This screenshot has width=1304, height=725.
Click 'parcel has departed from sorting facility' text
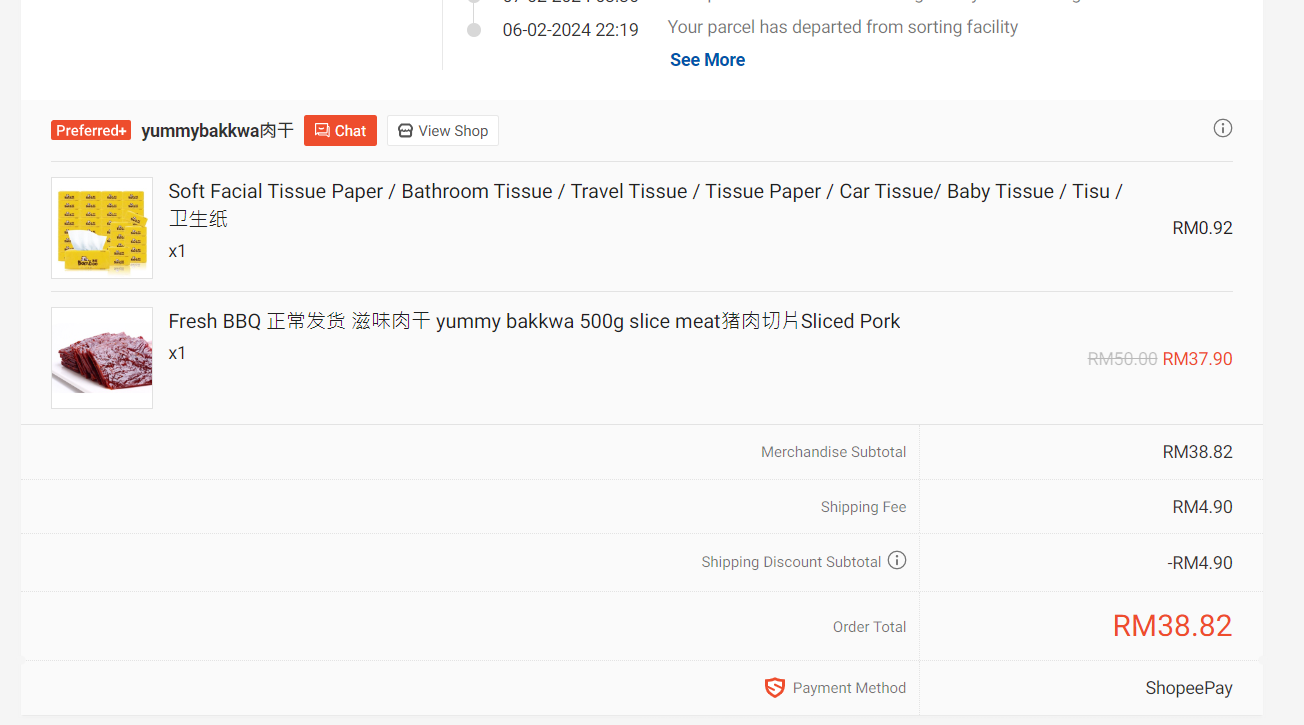tap(843, 27)
